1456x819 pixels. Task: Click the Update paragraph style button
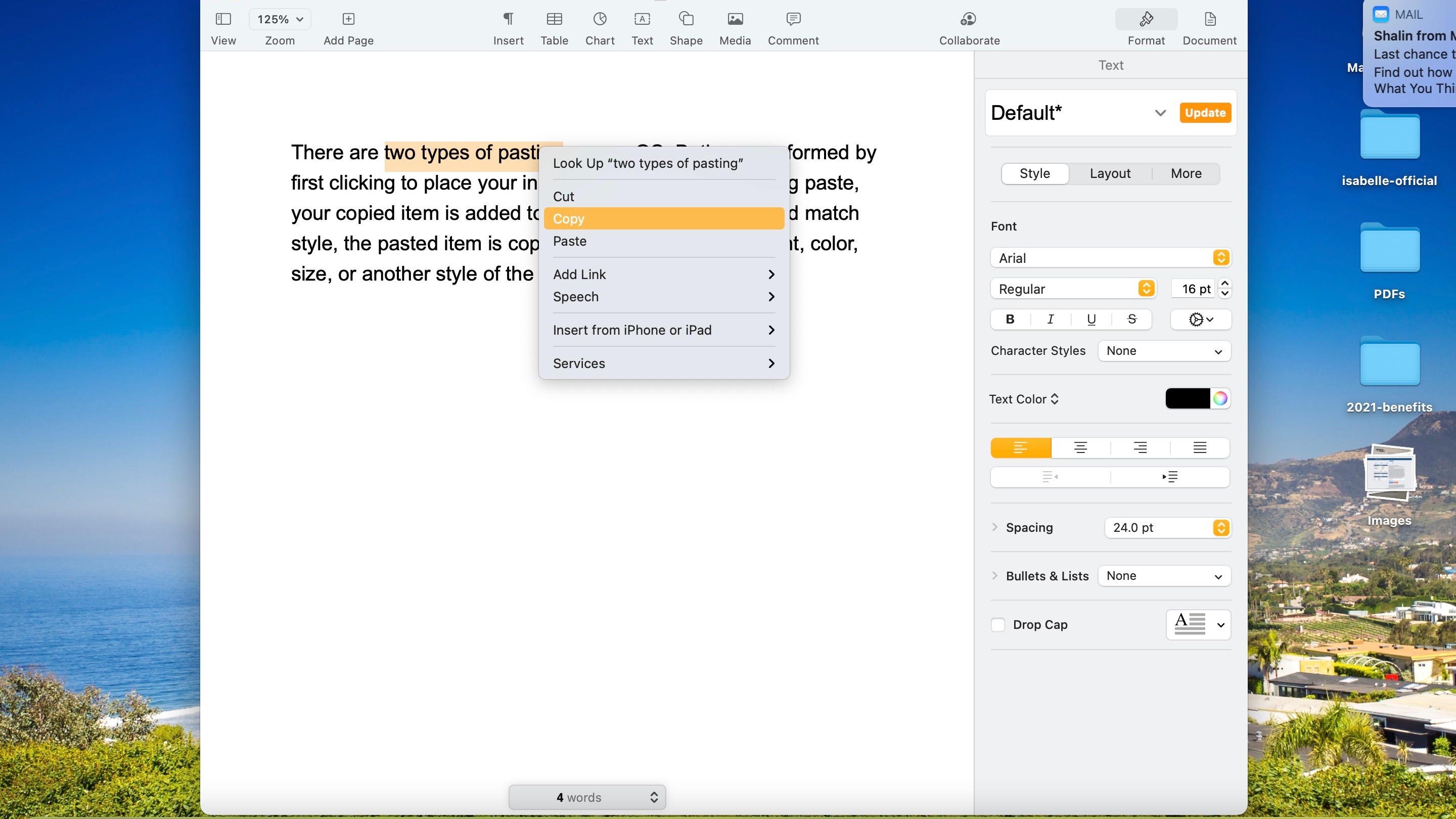(x=1205, y=112)
